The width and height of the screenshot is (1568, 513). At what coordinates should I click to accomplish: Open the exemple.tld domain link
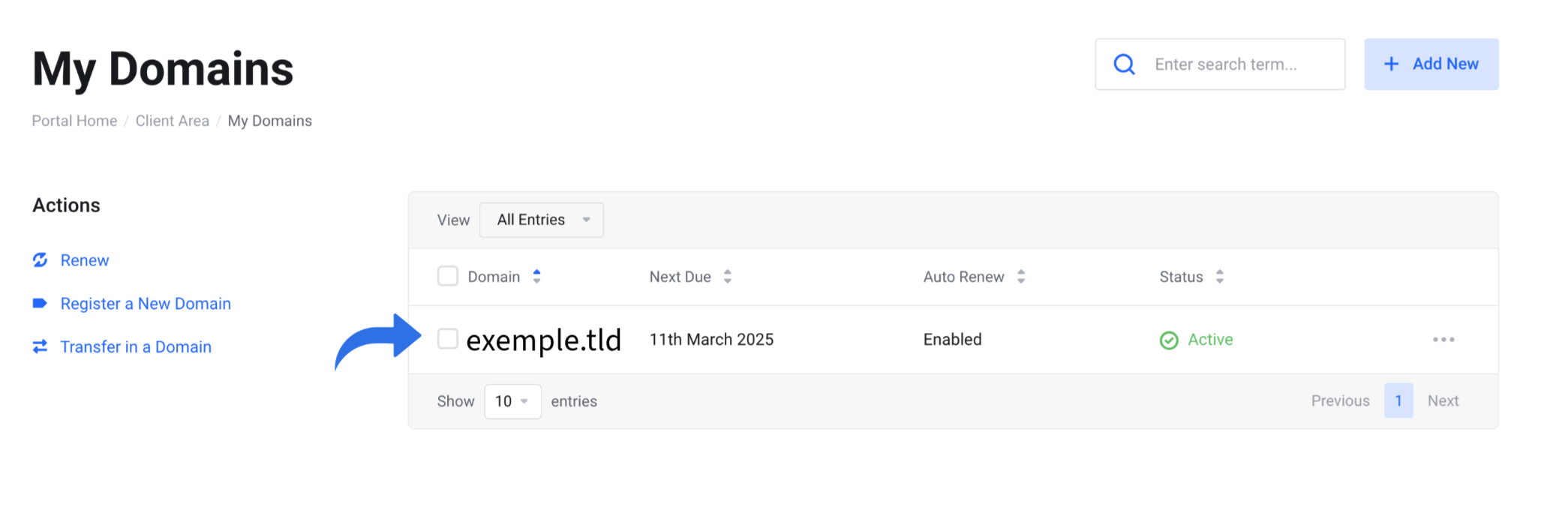(x=544, y=340)
